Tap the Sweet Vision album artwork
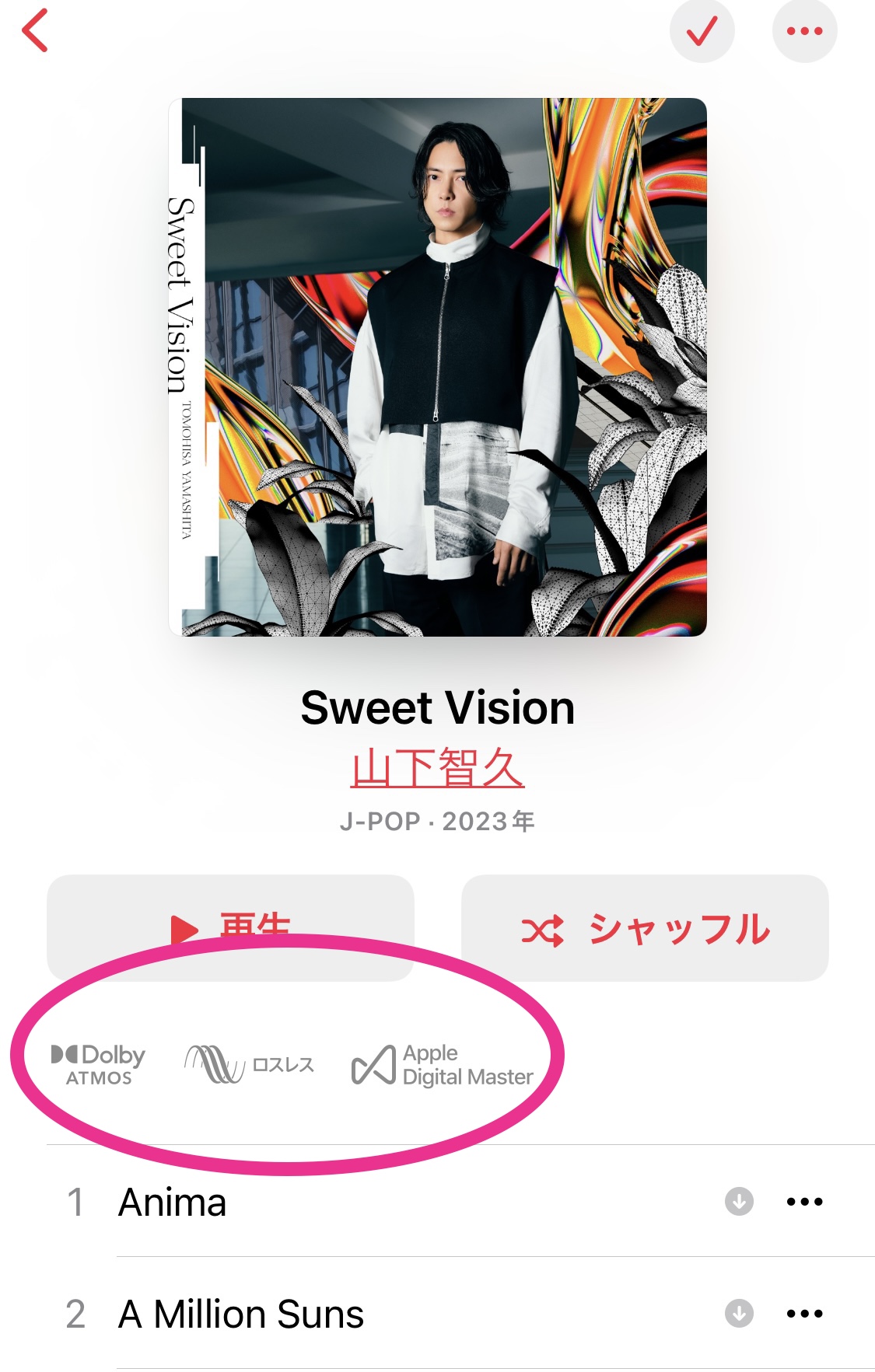875x1372 pixels. tap(437, 367)
